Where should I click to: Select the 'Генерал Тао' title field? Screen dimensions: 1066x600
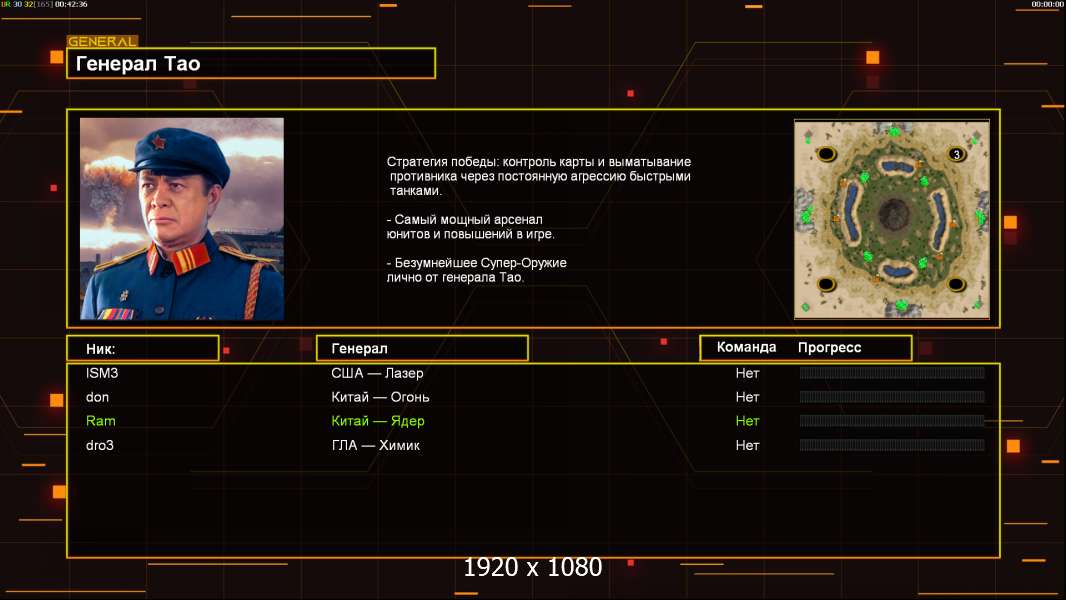251,63
